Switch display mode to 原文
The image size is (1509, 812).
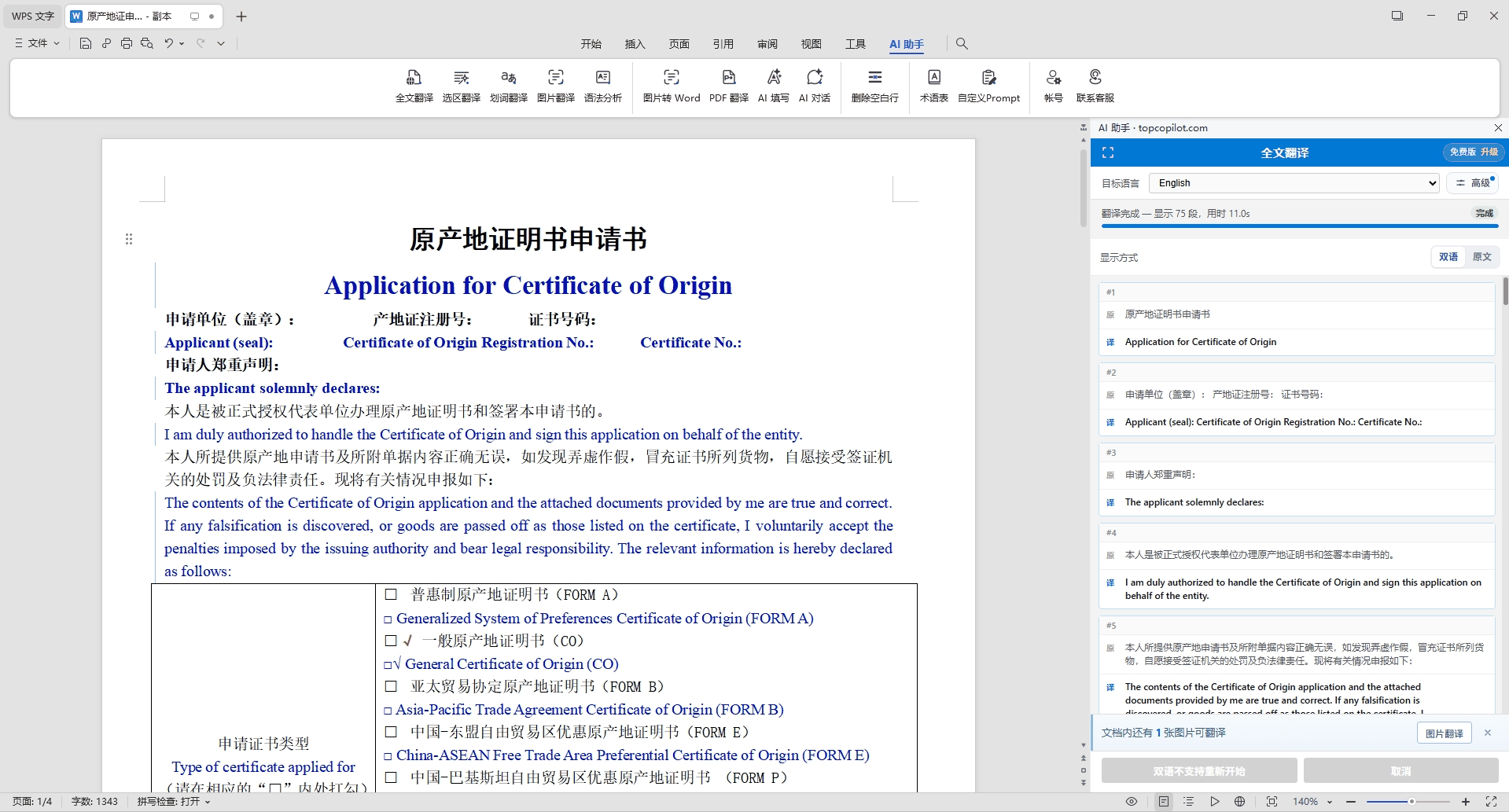[x=1482, y=257]
